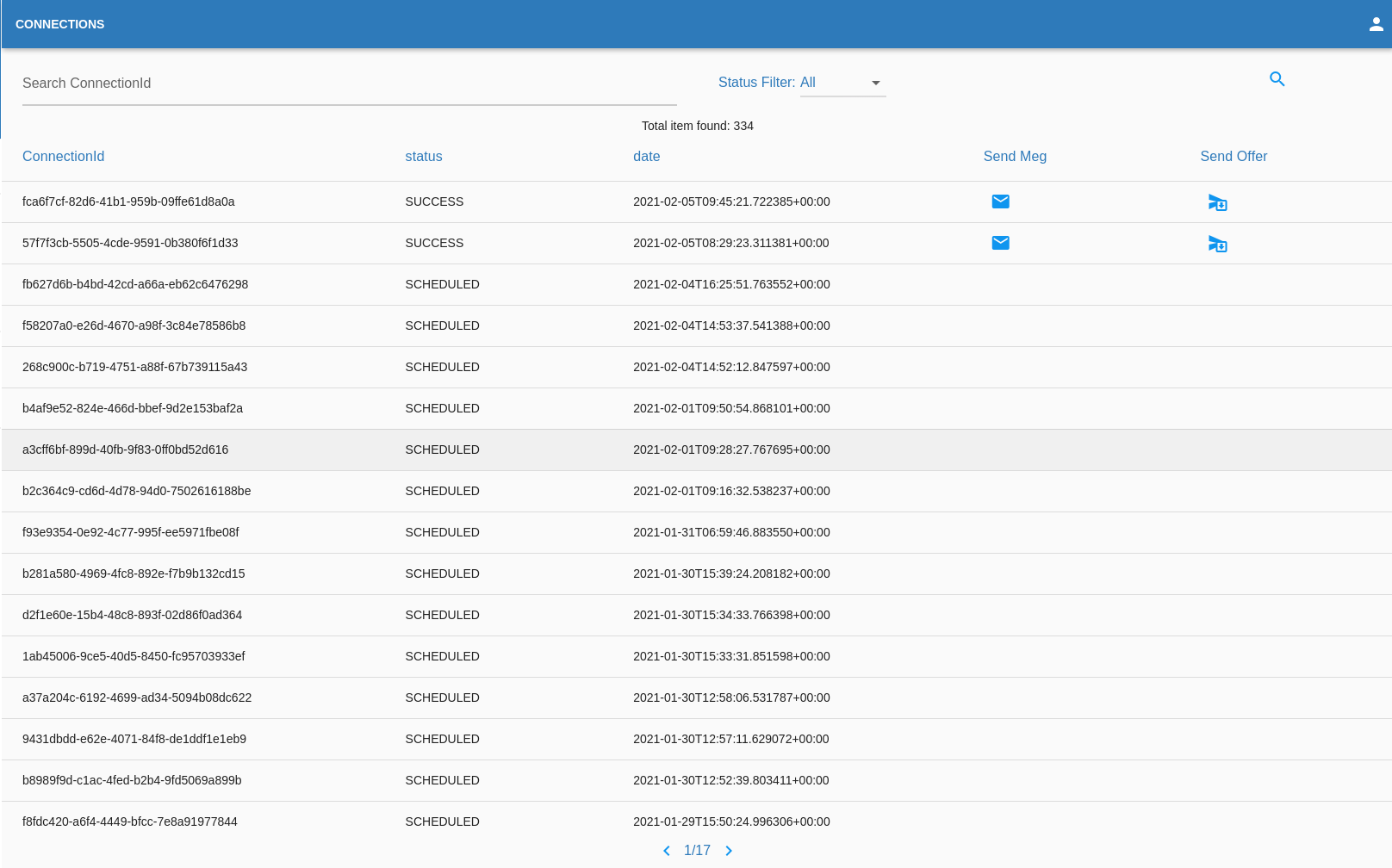Click date 2021-02-01T09:16:32.538237+00:00
Image resolution: width=1392 pixels, height=868 pixels.
point(731,491)
